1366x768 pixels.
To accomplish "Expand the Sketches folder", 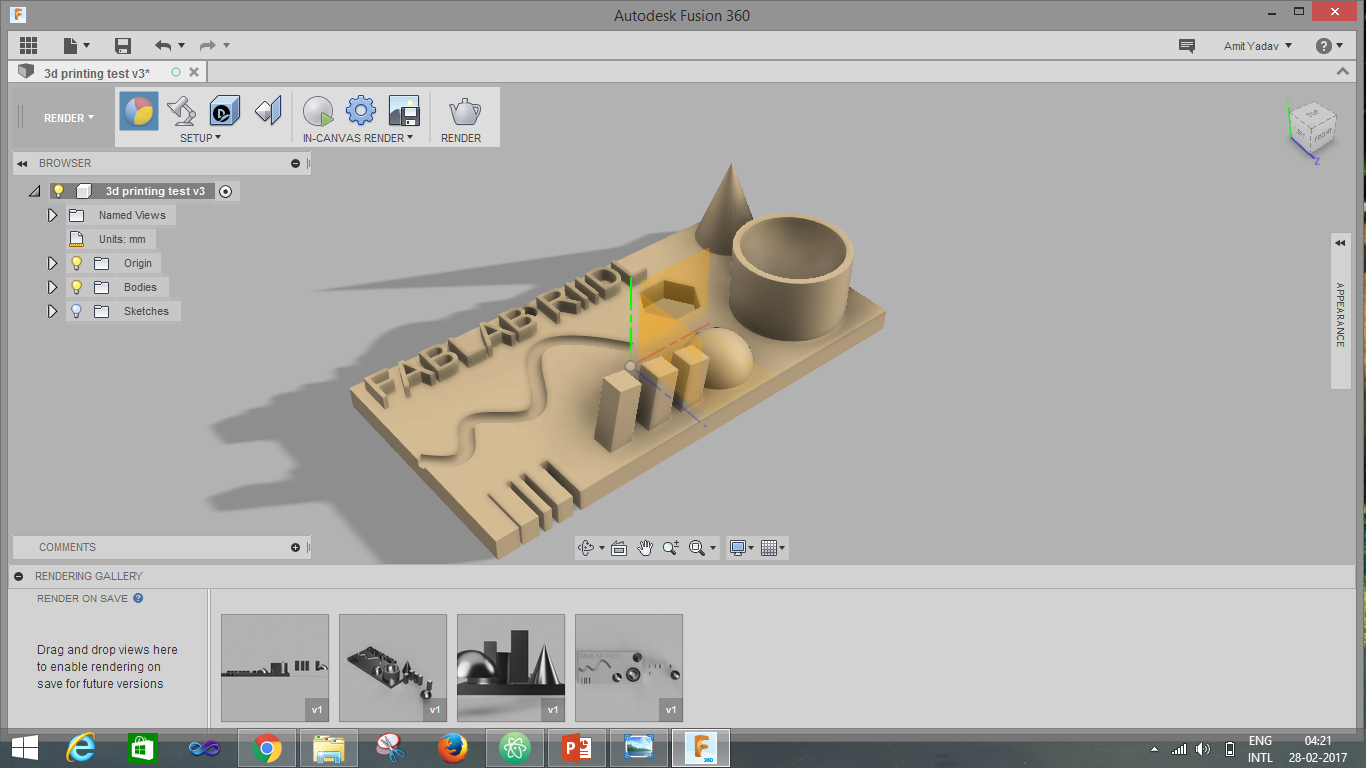I will [x=53, y=311].
